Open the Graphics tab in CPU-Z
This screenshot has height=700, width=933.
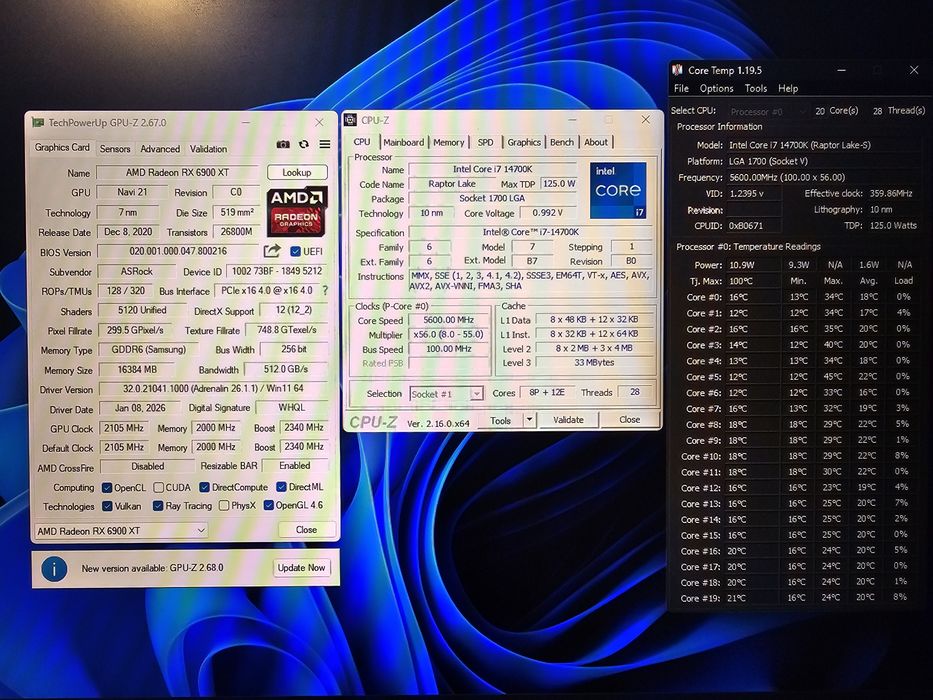point(524,142)
